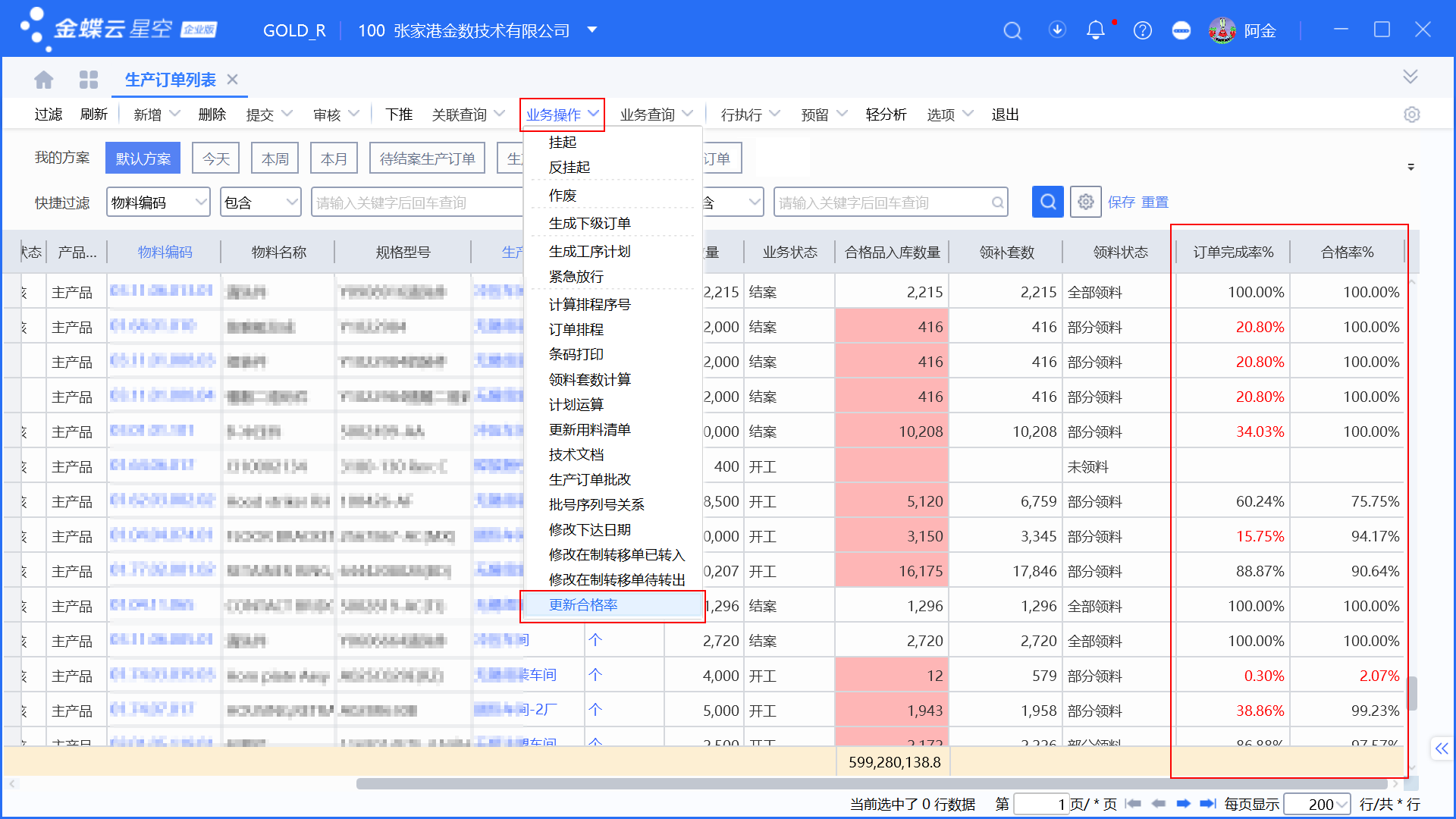Screen dimensions: 1456x819
Task: Open the download center icon
Action: (x=1057, y=30)
